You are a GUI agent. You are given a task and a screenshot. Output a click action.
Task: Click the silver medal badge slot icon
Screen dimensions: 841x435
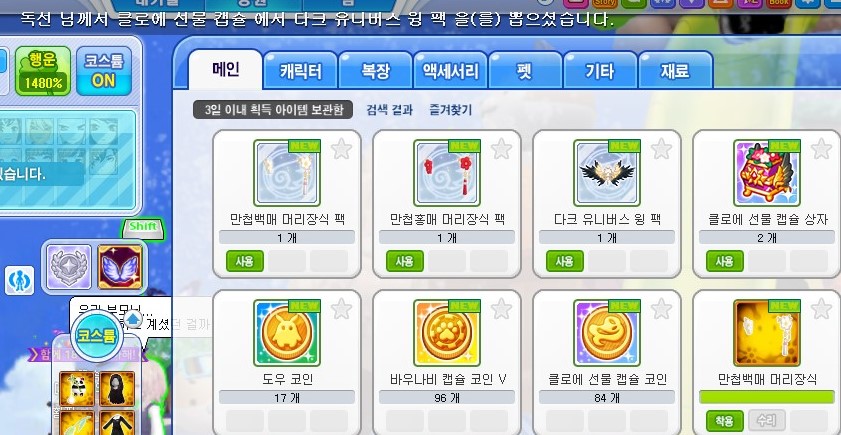(69, 267)
